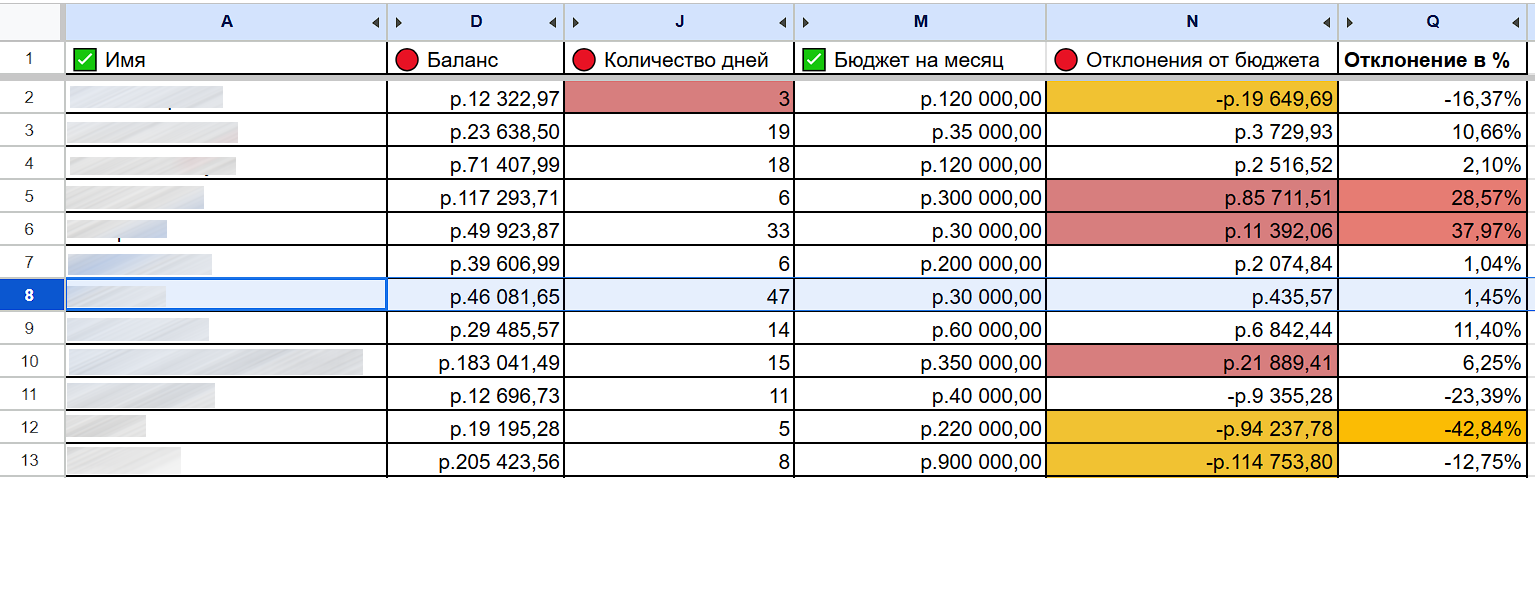Expand hidden columns right of column A
This screenshot has height=600, width=1535.
coord(376,22)
